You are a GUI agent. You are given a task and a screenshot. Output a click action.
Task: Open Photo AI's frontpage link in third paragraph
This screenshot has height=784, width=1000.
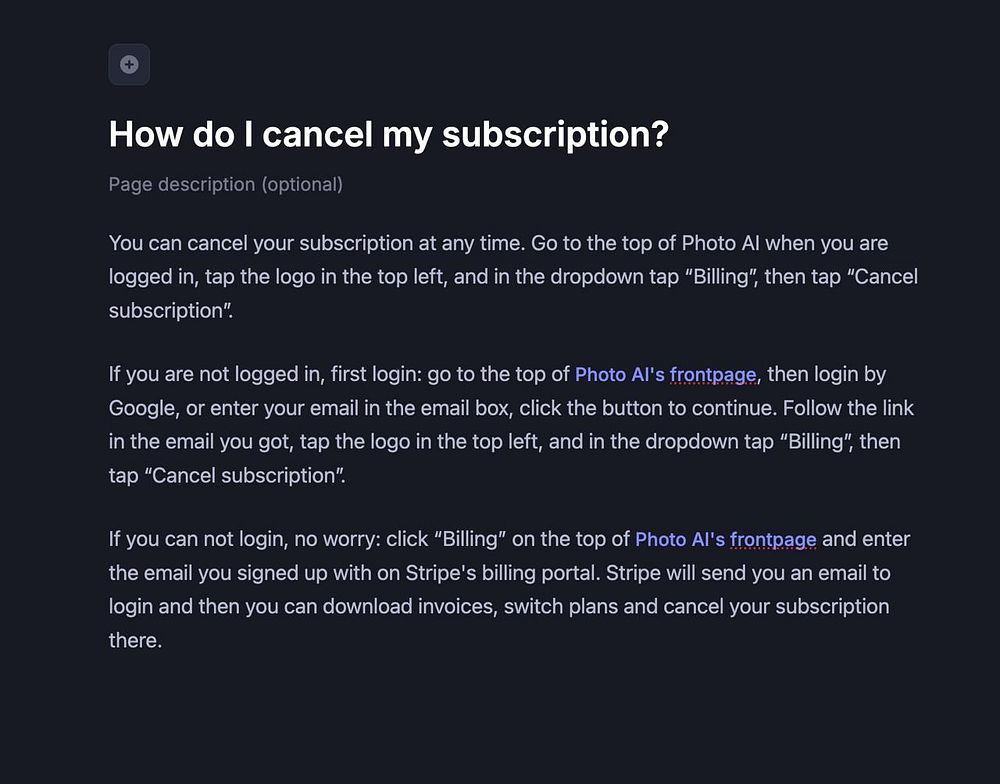pos(725,539)
